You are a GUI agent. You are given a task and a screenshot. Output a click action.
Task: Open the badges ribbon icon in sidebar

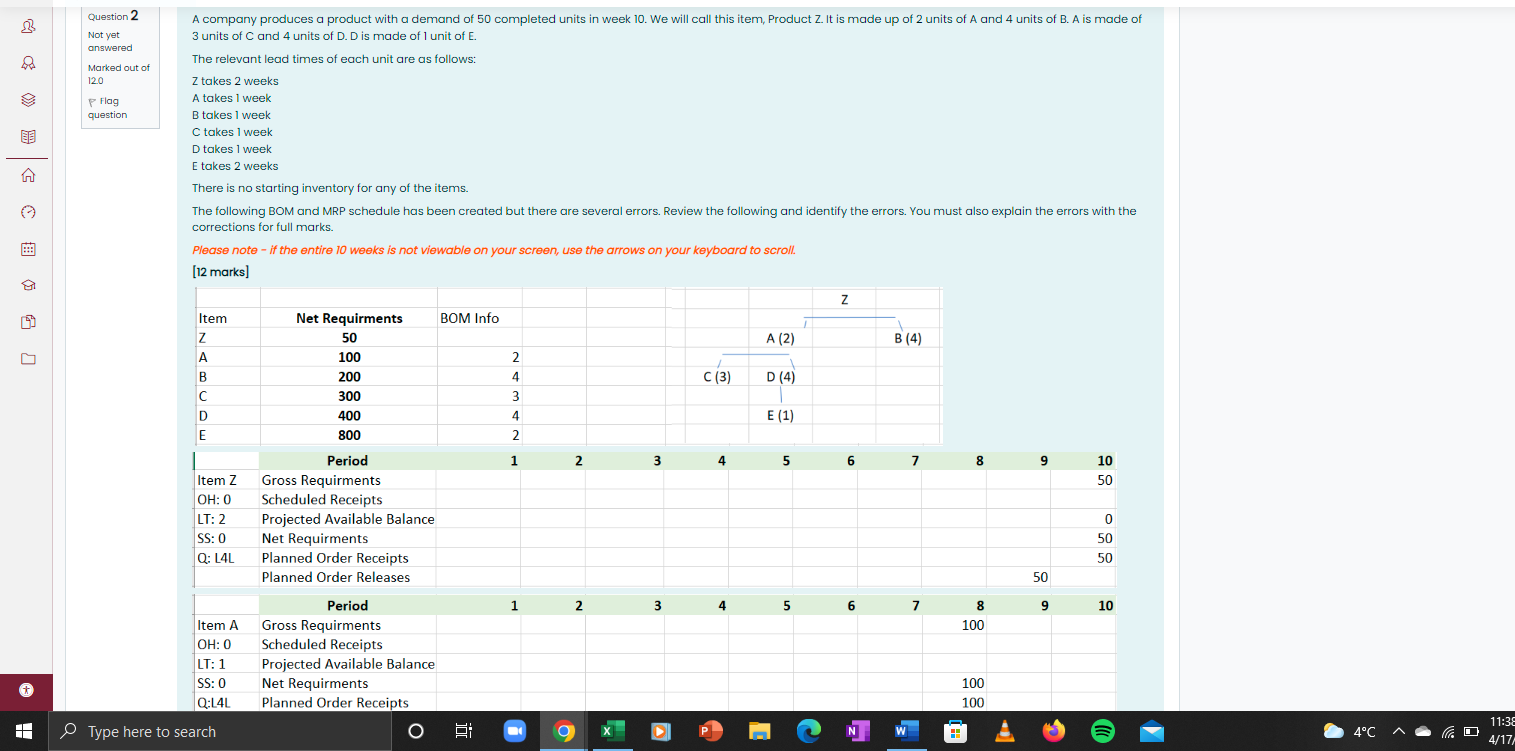28,65
